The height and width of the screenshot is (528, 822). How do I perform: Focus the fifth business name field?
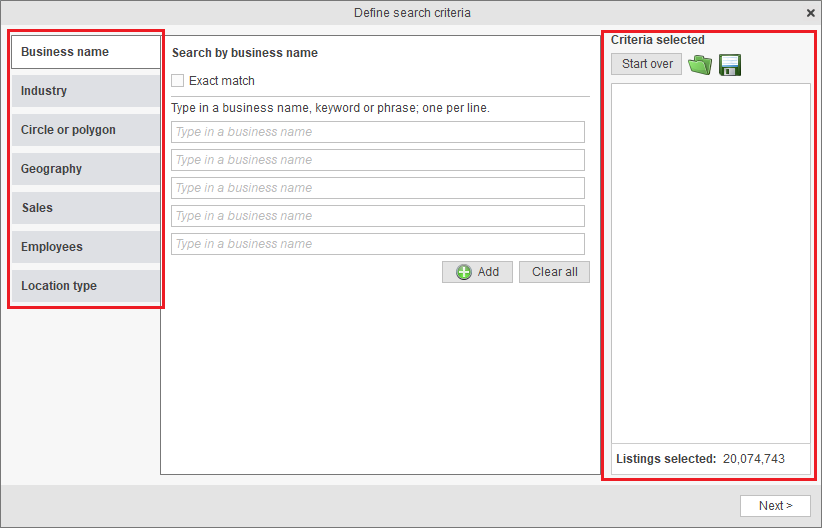pyautogui.click(x=377, y=244)
